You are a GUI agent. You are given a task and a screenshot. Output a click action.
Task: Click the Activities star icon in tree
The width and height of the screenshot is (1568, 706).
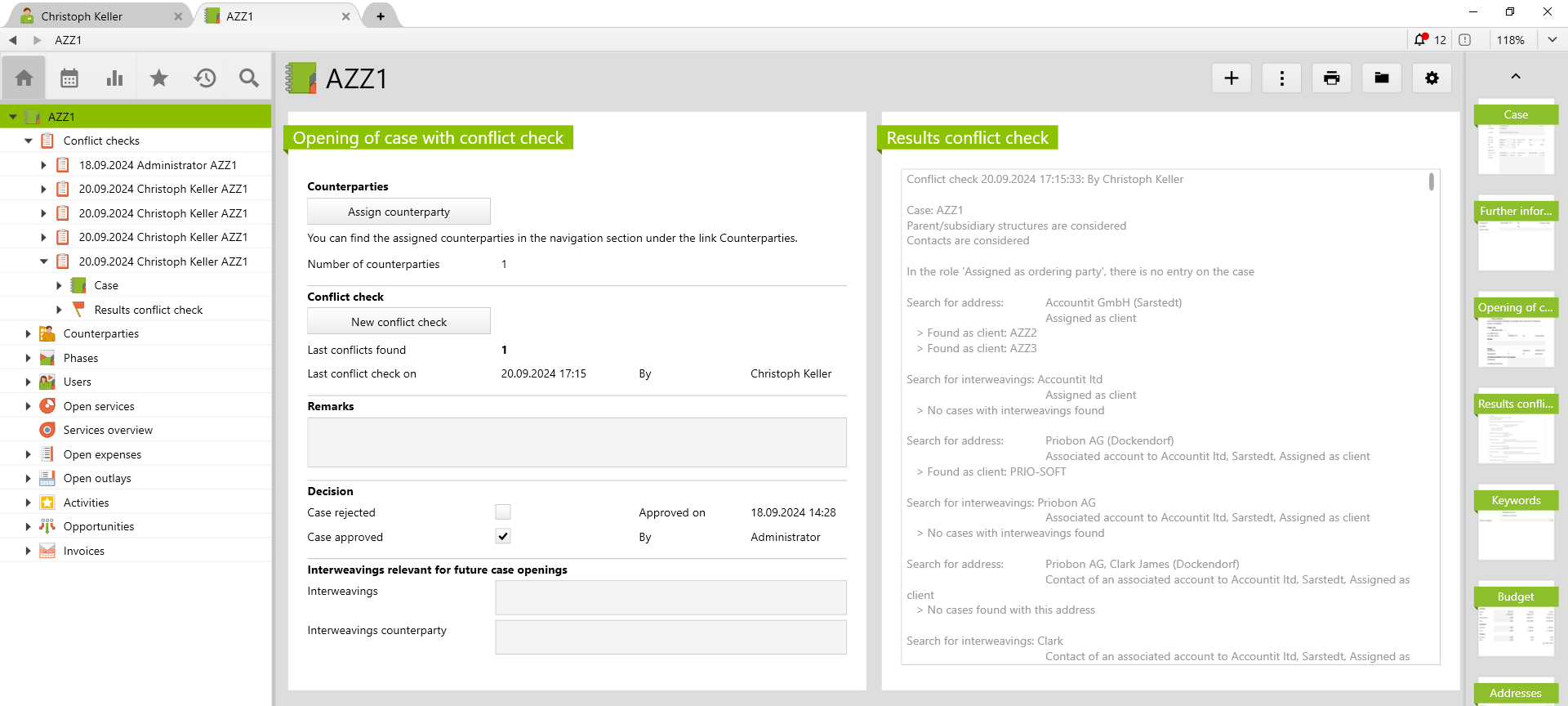coord(47,503)
